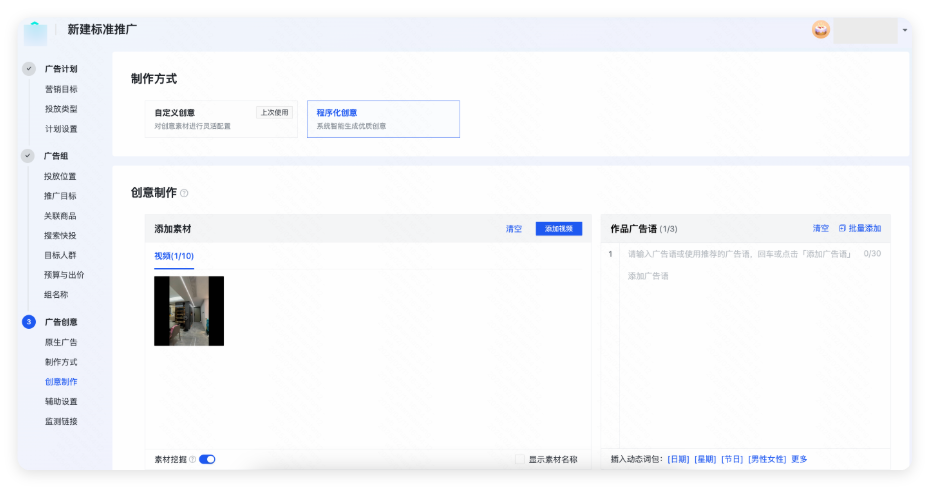The width and height of the screenshot is (929, 487).
Task: Expand the account dropdown arrow
Action: tap(905, 30)
